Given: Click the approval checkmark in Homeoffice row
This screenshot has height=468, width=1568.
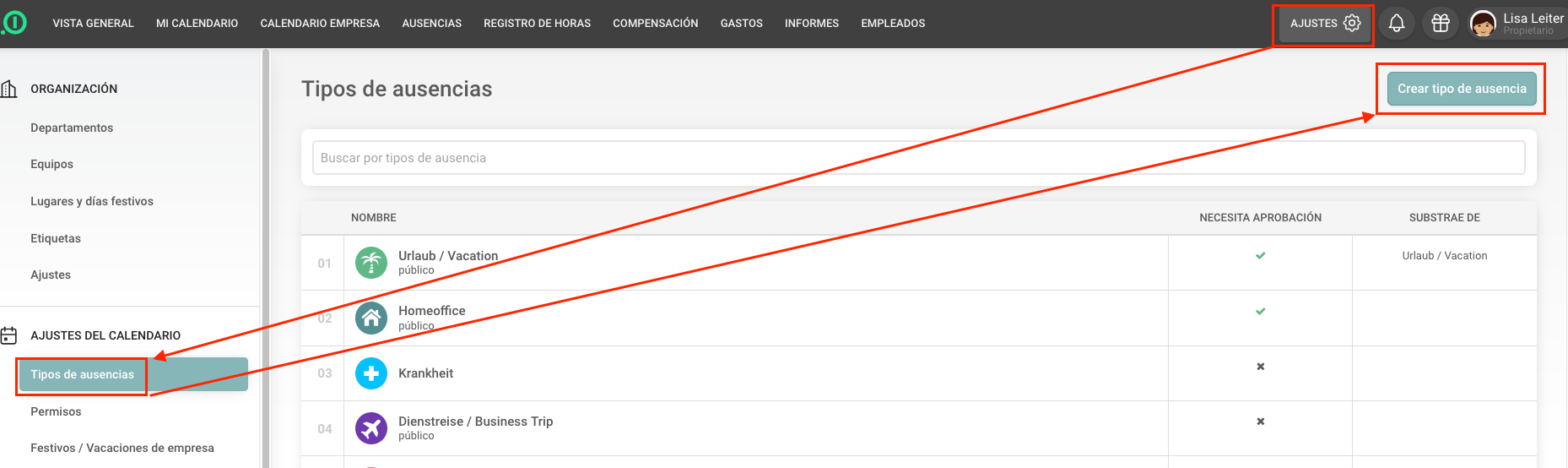Looking at the screenshot, I should 1260,311.
